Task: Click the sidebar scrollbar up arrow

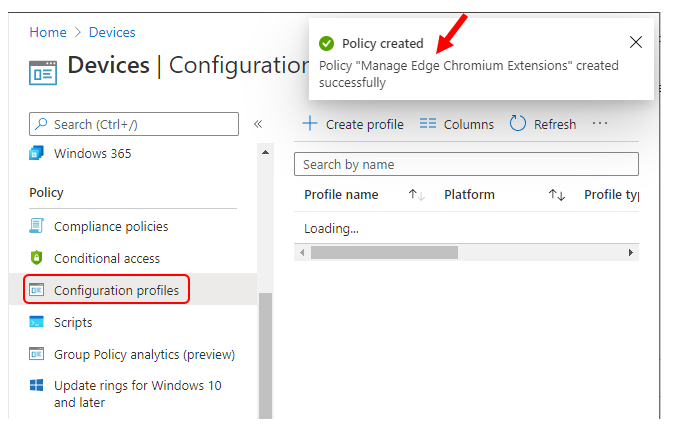Action: (266, 152)
